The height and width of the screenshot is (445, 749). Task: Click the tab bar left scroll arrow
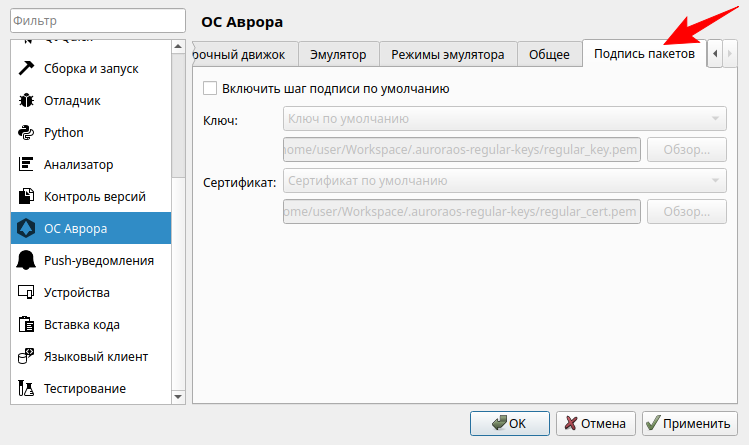pos(715,53)
